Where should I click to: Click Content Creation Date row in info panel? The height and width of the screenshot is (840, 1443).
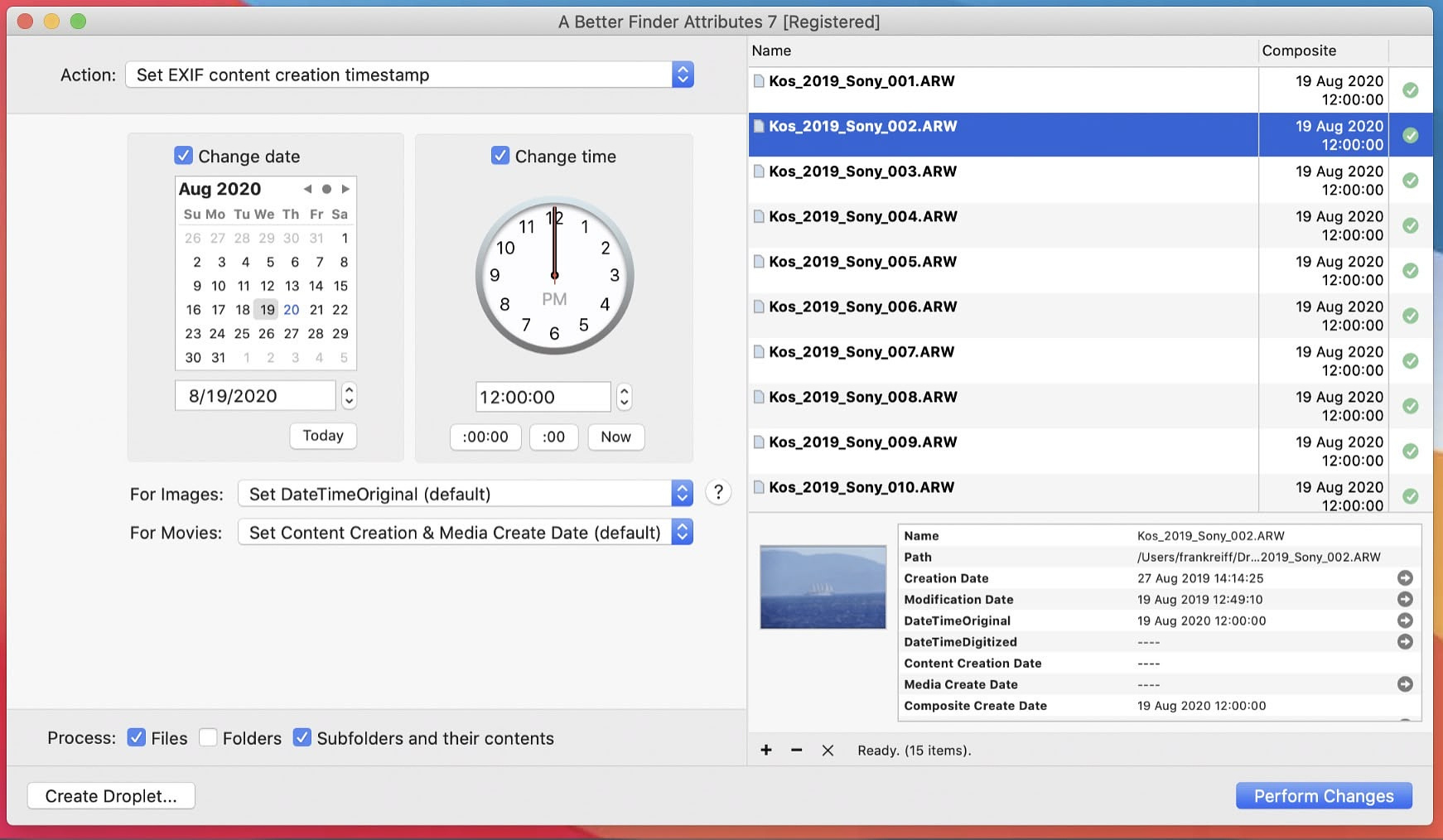[1160, 663]
